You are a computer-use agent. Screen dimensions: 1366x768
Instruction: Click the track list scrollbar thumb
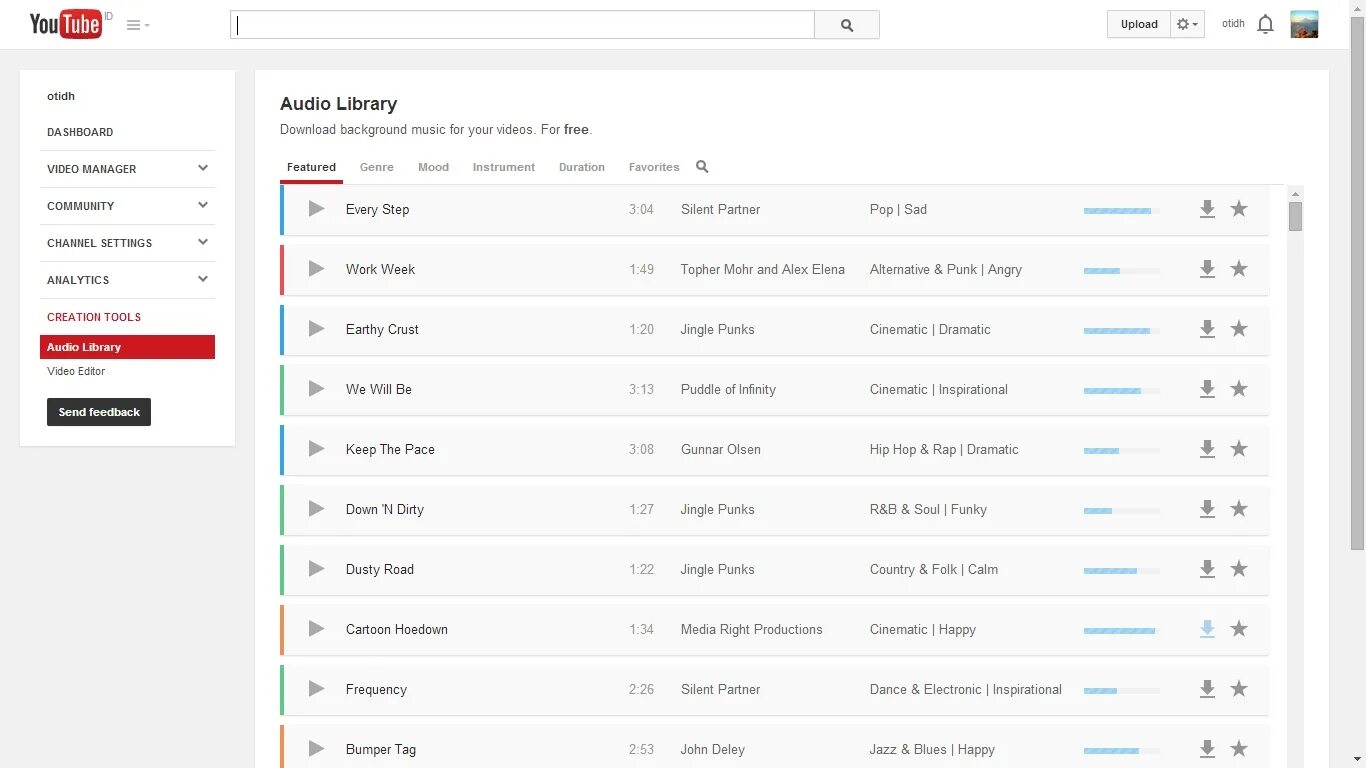1295,216
